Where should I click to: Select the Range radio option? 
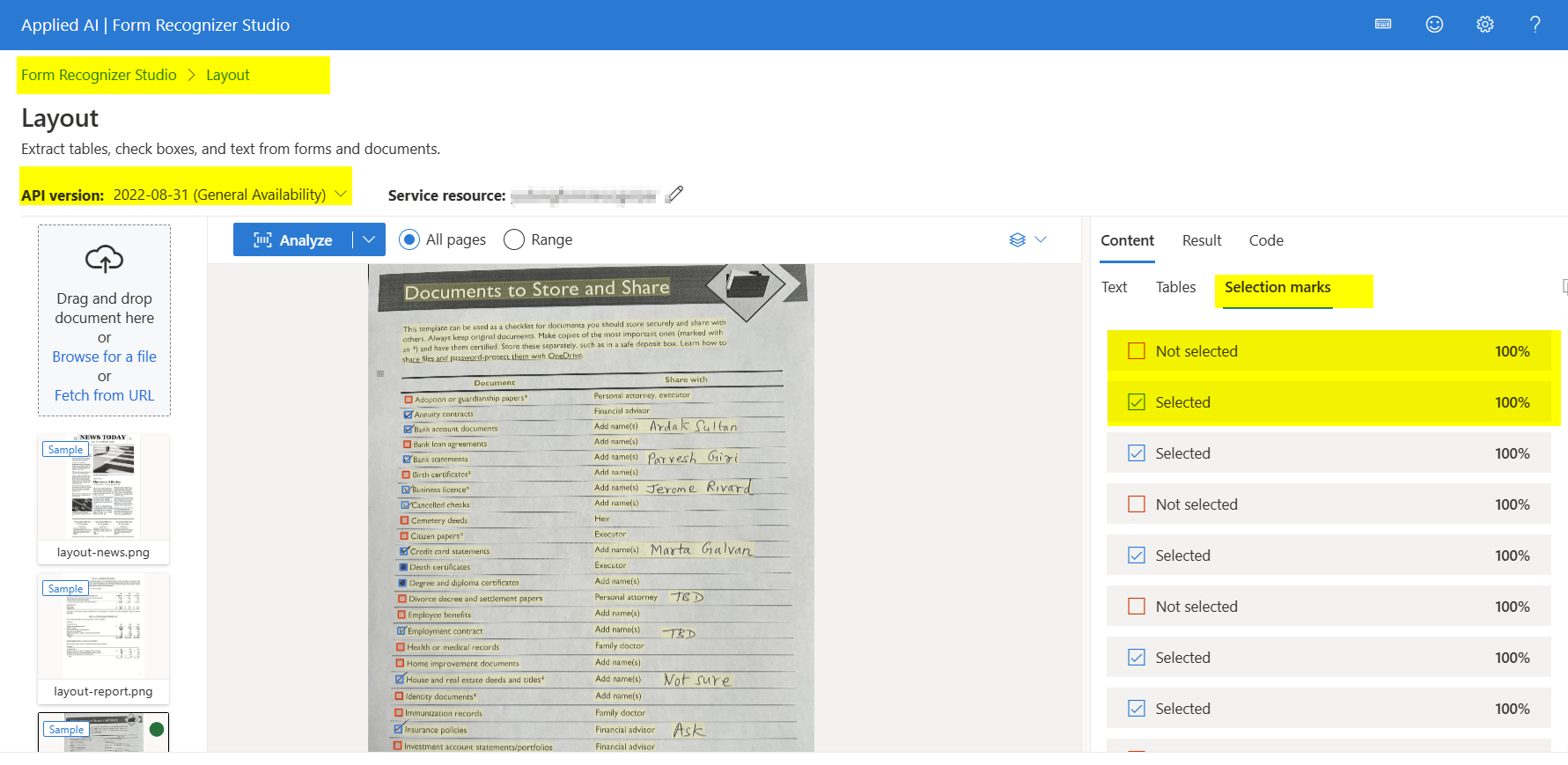(538, 239)
